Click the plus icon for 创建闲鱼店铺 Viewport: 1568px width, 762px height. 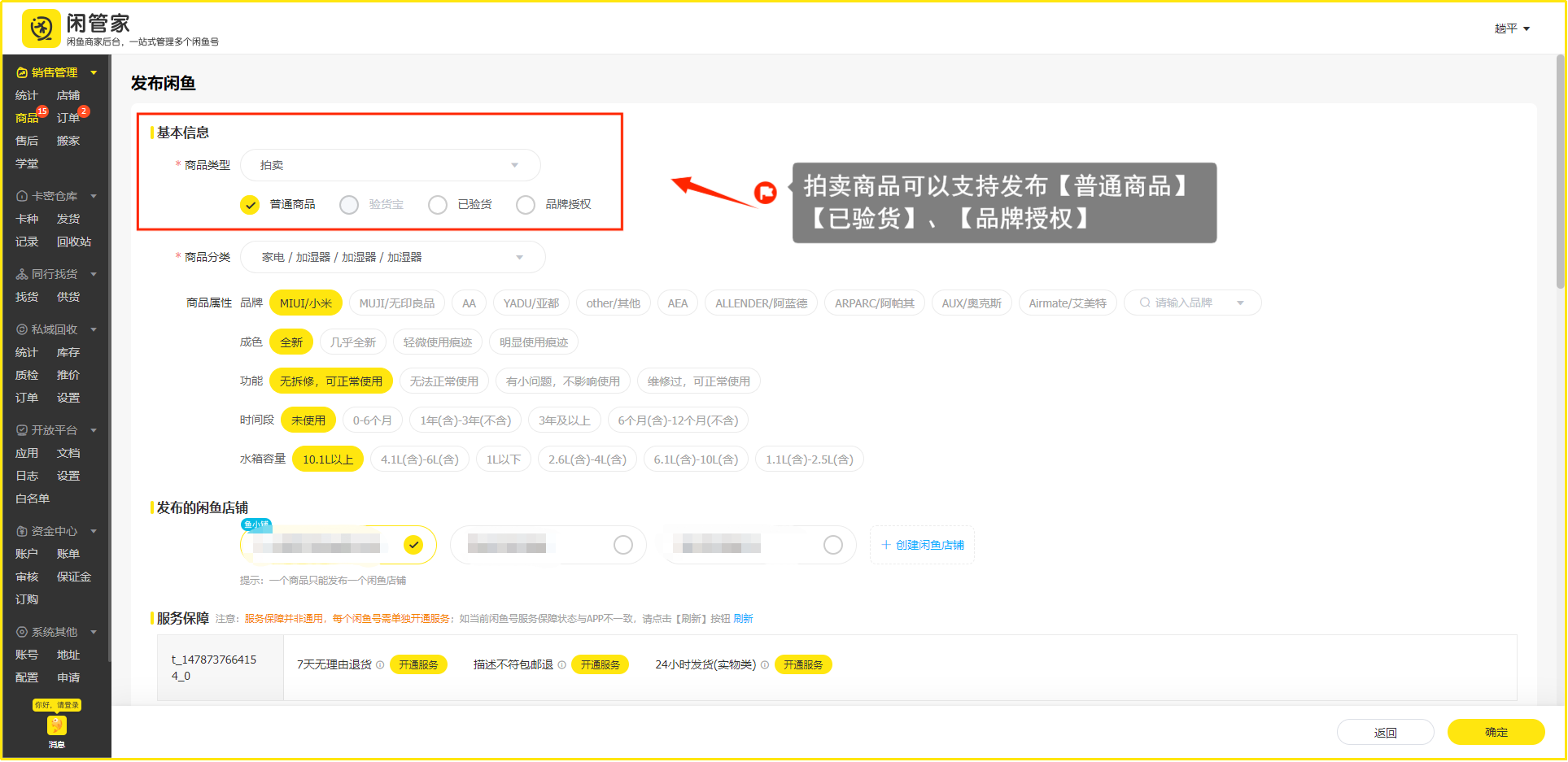tap(886, 545)
